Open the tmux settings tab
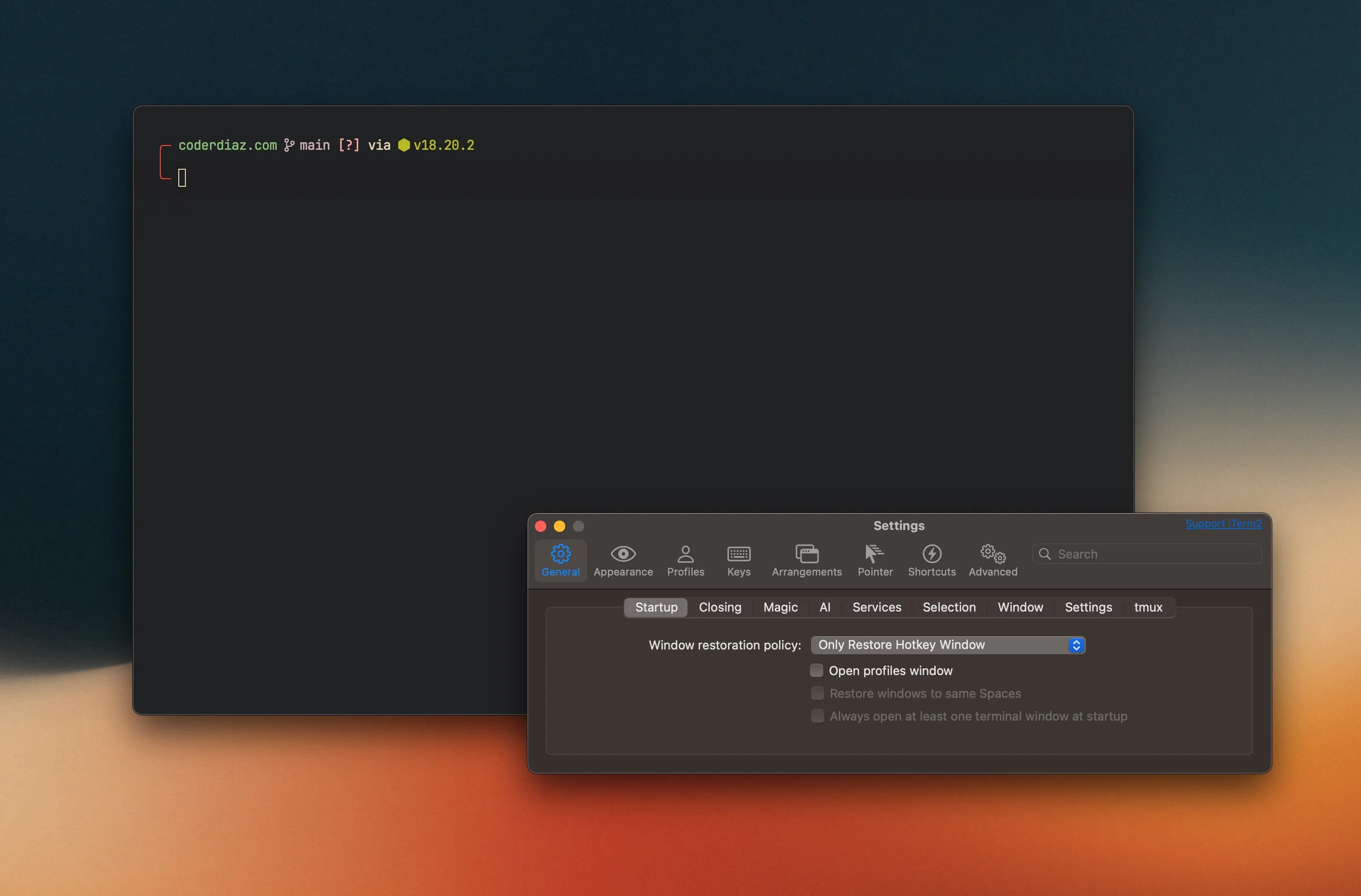Image resolution: width=1361 pixels, height=896 pixels. tap(1148, 607)
